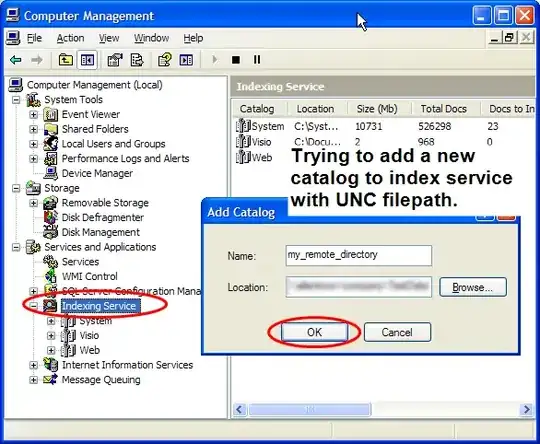Toggle Show/Hide Console Tree toolbar icon
The height and width of the screenshot is (444, 540).
[87, 60]
